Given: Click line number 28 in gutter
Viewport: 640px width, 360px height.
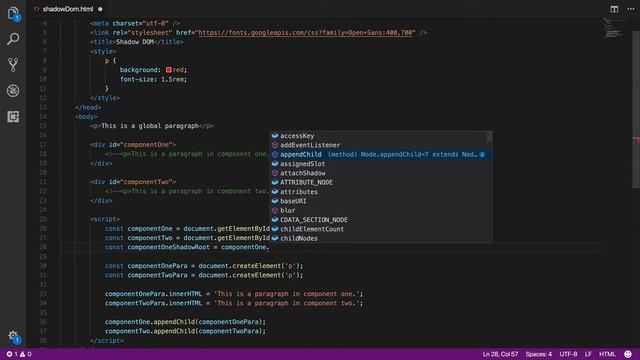Looking at the screenshot, I should tap(43, 247).
